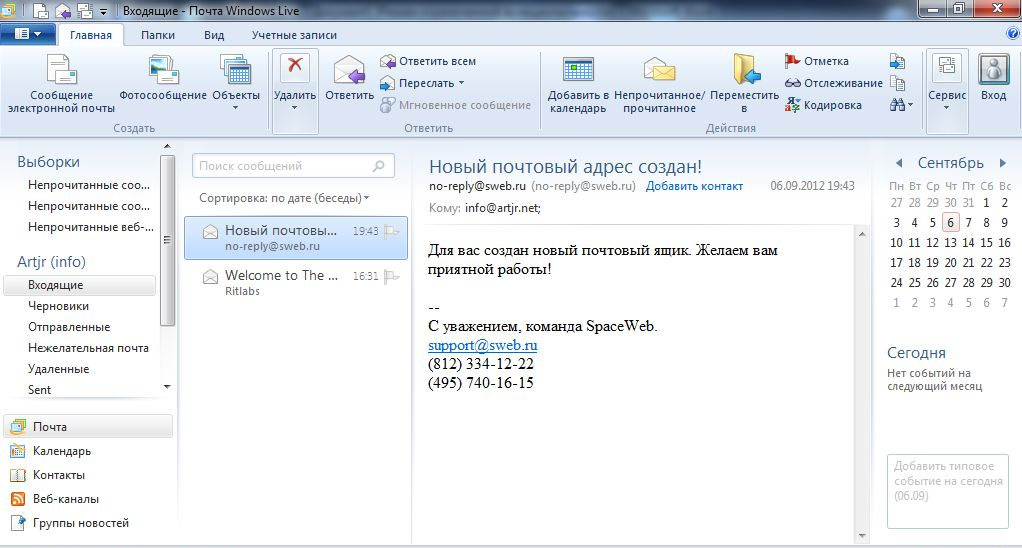Viewport: 1022px width, 548px height.
Task: Select the Новый почтовы... message from no-reply@sweb.ru
Action: pyautogui.click(x=296, y=238)
